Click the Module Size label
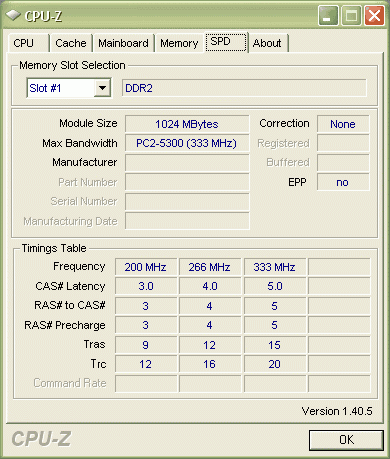The image size is (390, 459). tap(88, 123)
